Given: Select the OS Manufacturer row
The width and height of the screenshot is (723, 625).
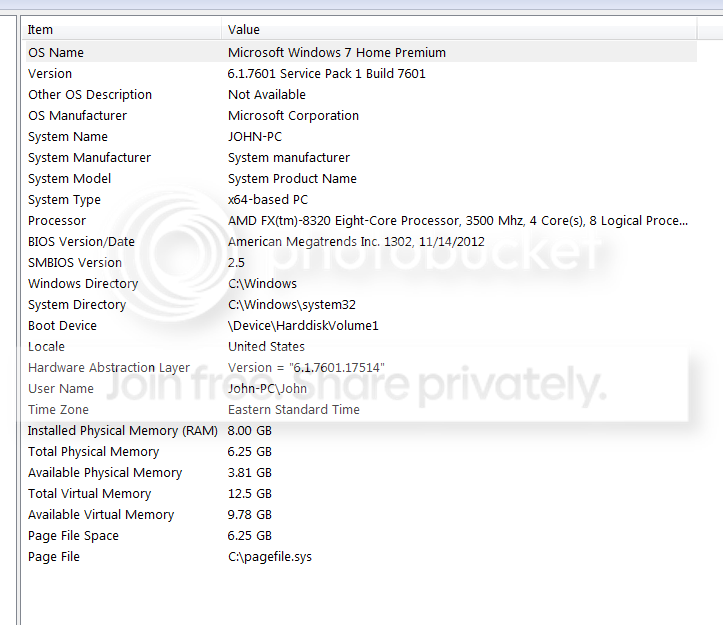Looking at the screenshot, I should click(77, 115).
